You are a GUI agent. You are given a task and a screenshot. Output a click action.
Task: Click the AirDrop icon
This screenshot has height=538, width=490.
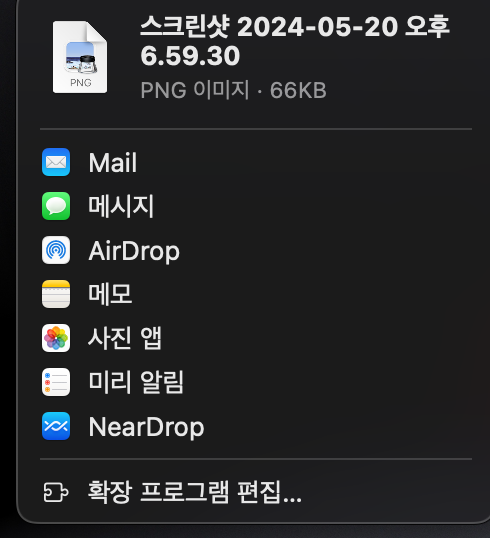(56, 250)
